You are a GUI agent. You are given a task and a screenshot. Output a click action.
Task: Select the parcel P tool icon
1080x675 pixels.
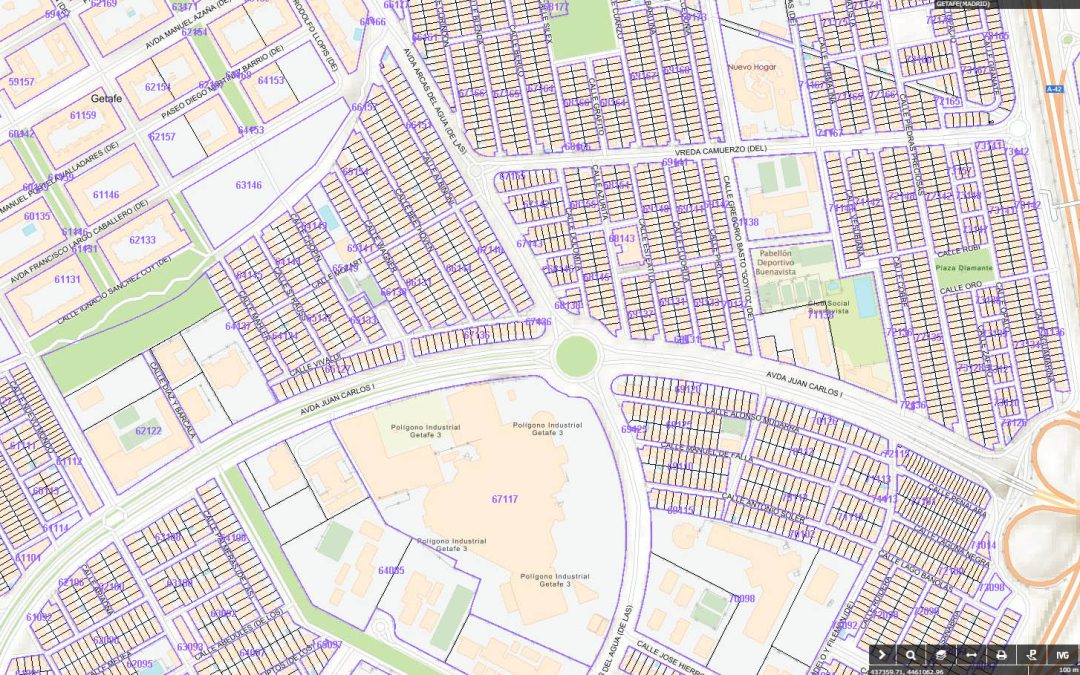tap(1029, 654)
